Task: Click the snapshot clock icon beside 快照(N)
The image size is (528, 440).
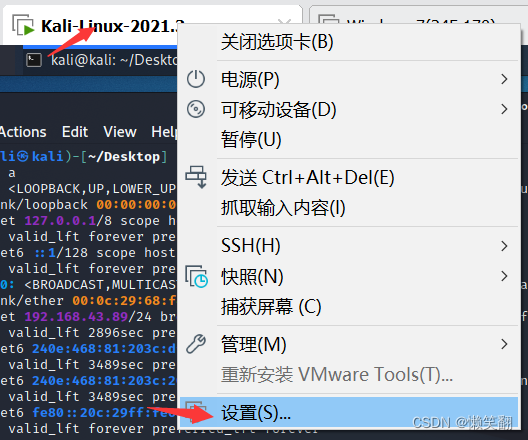Action: point(196,277)
